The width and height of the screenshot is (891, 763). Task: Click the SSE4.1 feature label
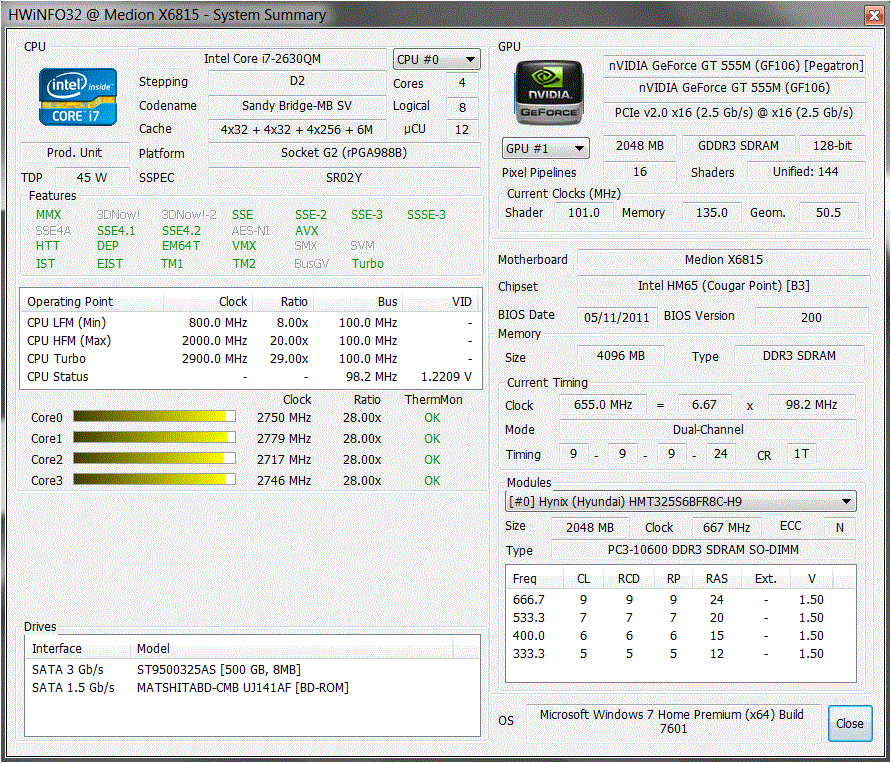pyautogui.click(x=116, y=231)
